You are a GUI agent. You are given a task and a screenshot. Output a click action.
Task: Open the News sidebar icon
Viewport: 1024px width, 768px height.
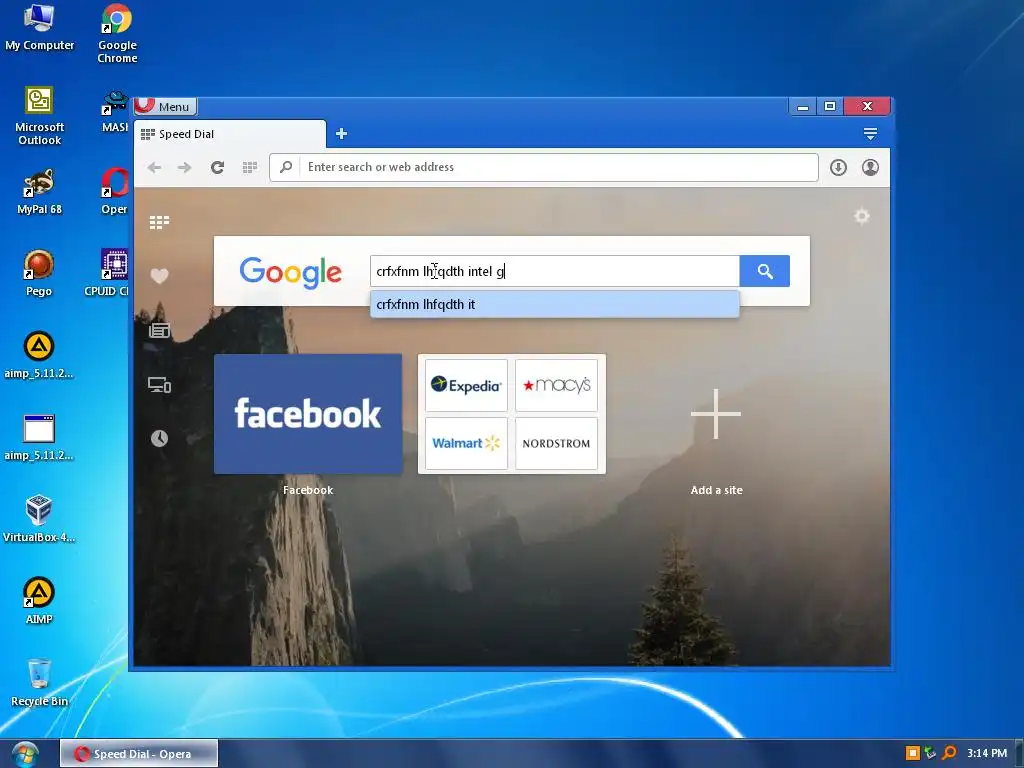[x=159, y=330]
